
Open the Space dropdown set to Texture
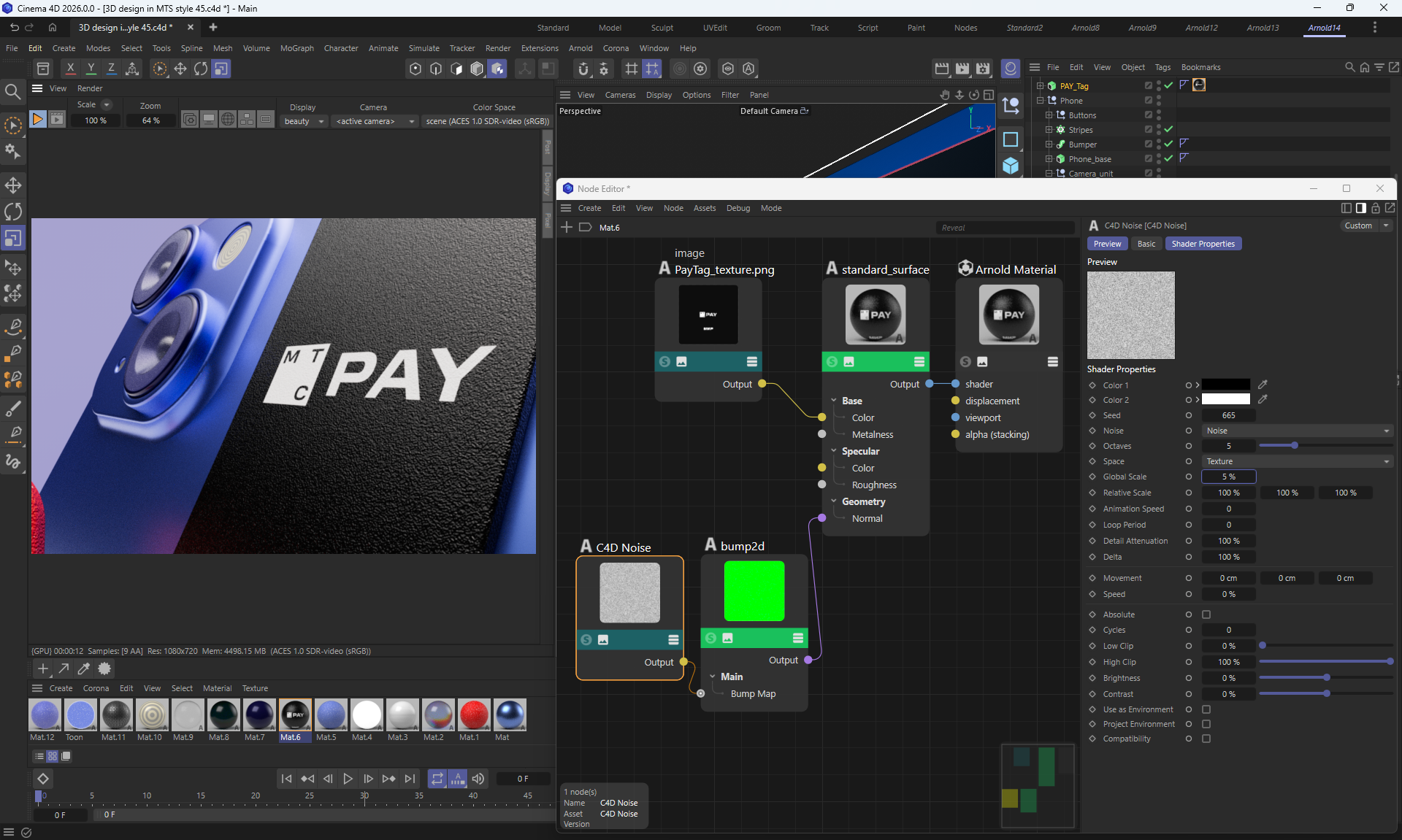(x=1297, y=461)
